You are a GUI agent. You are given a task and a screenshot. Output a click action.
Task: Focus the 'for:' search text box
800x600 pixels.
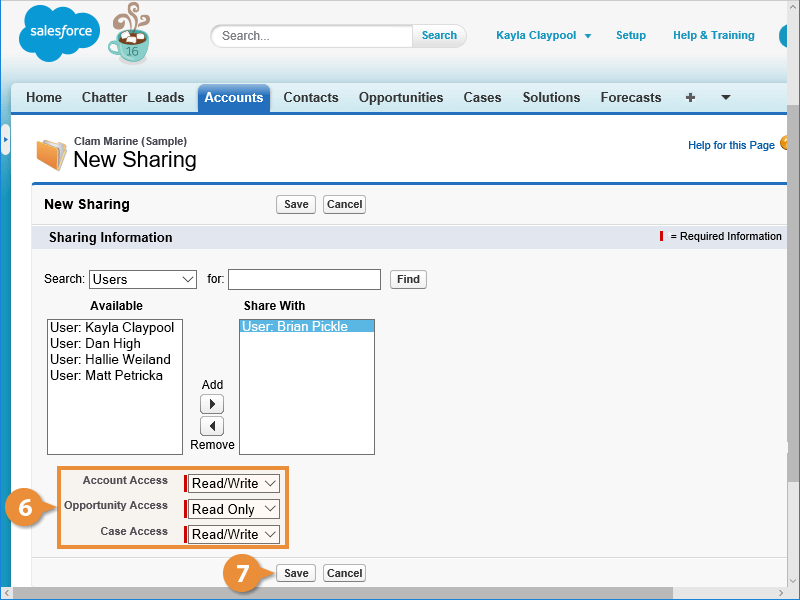pyautogui.click(x=305, y=280)
